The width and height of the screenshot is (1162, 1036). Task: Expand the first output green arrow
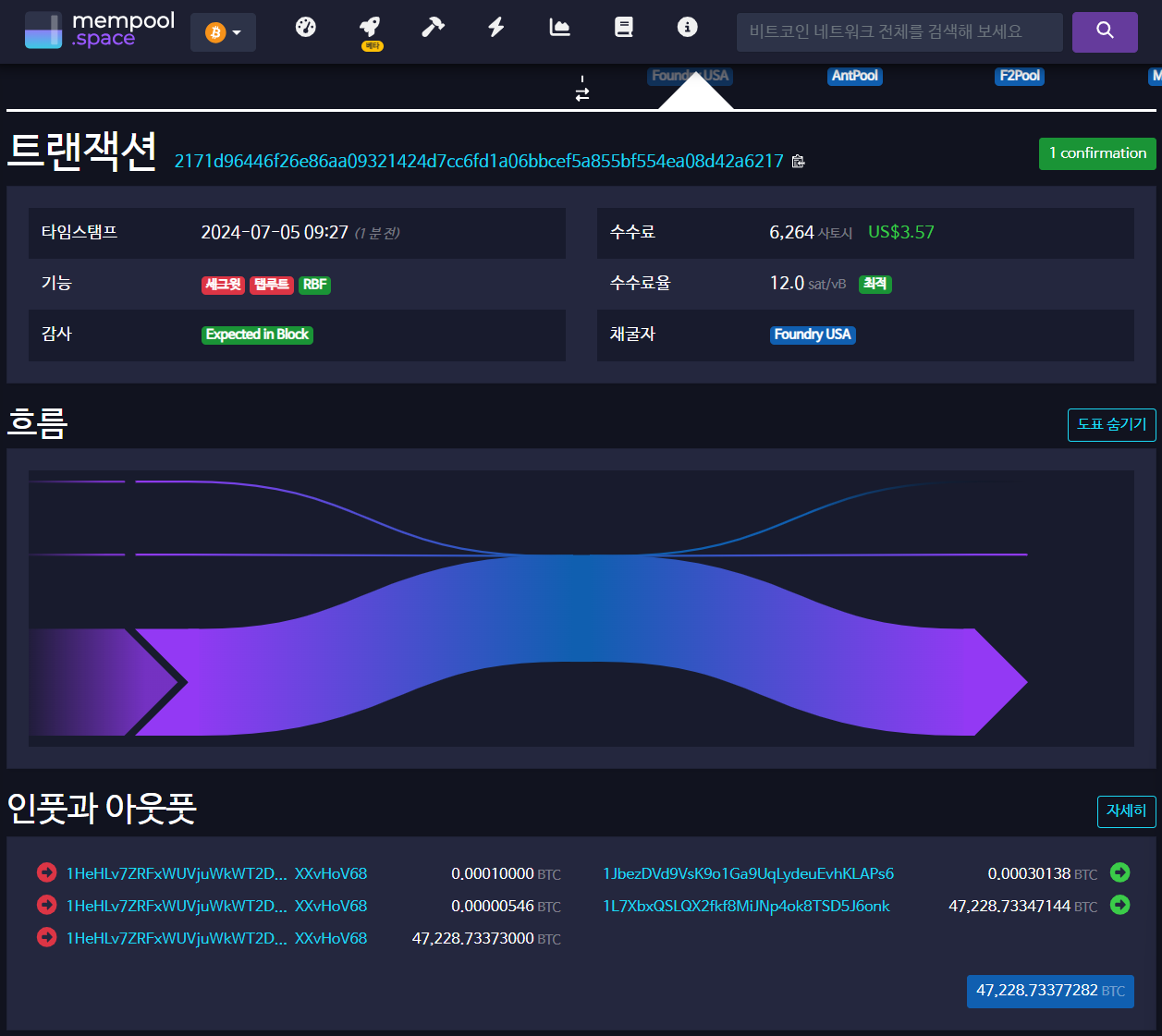coord(1119,871)
